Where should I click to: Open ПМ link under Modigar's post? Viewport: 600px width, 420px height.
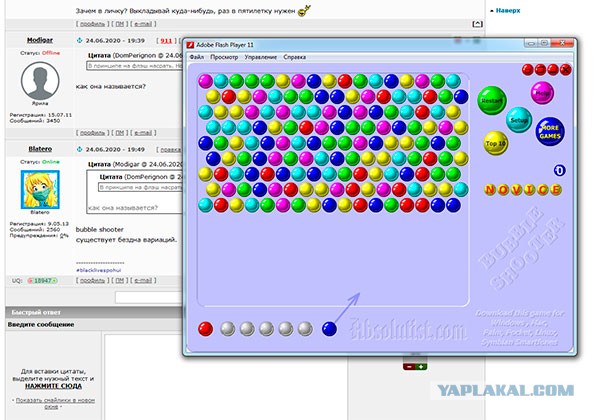tap(120, 133)
